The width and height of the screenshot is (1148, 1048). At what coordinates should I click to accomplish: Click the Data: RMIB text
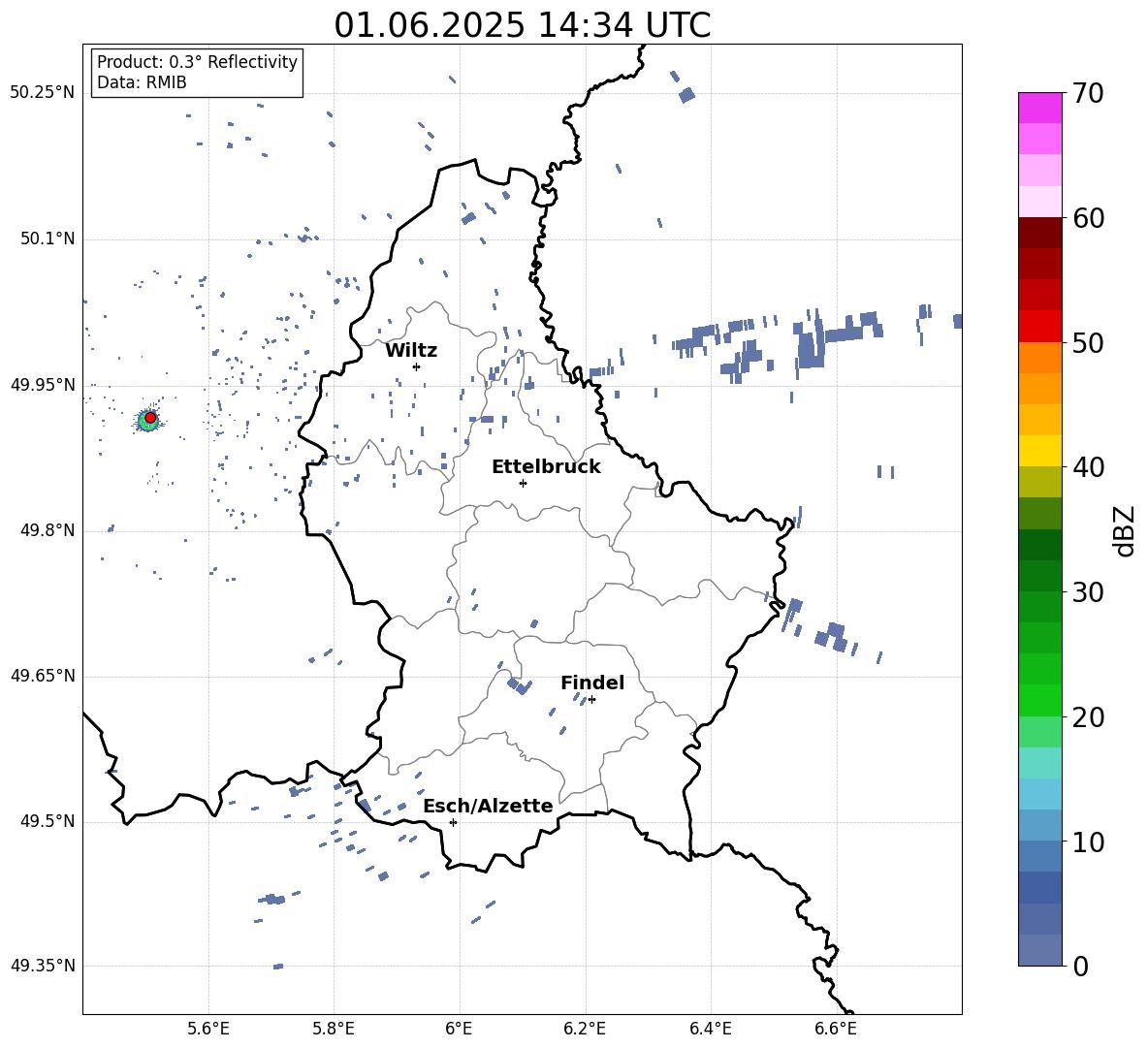[142, 82]
